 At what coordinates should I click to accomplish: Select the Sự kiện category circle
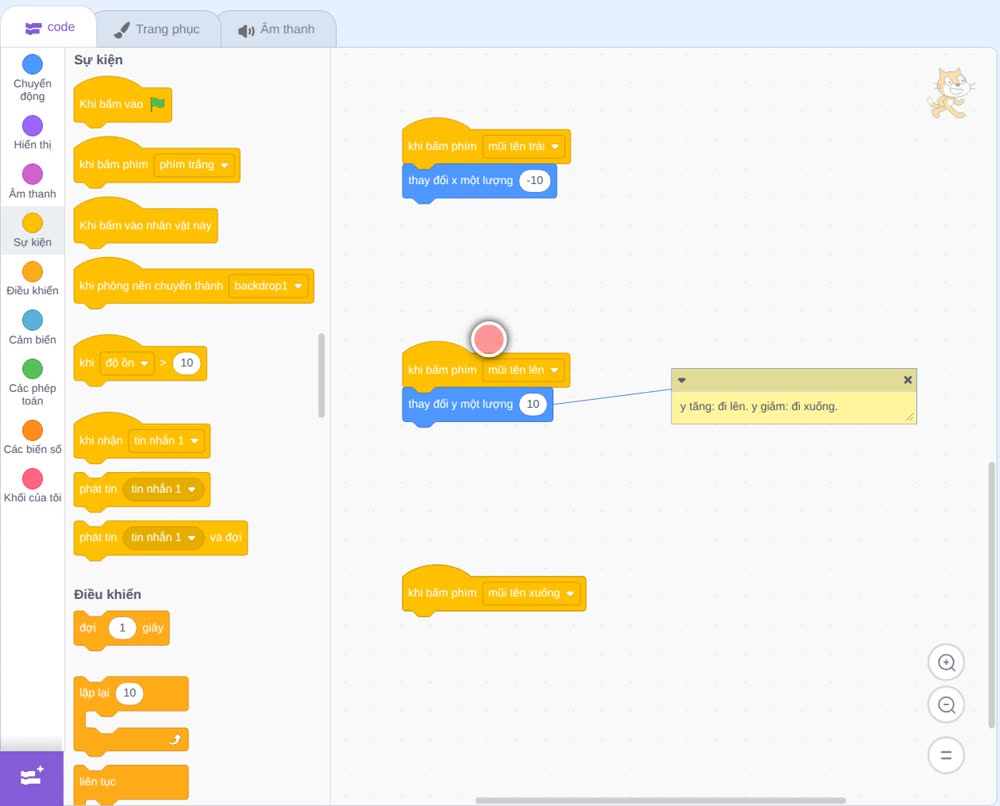point(33,223)
